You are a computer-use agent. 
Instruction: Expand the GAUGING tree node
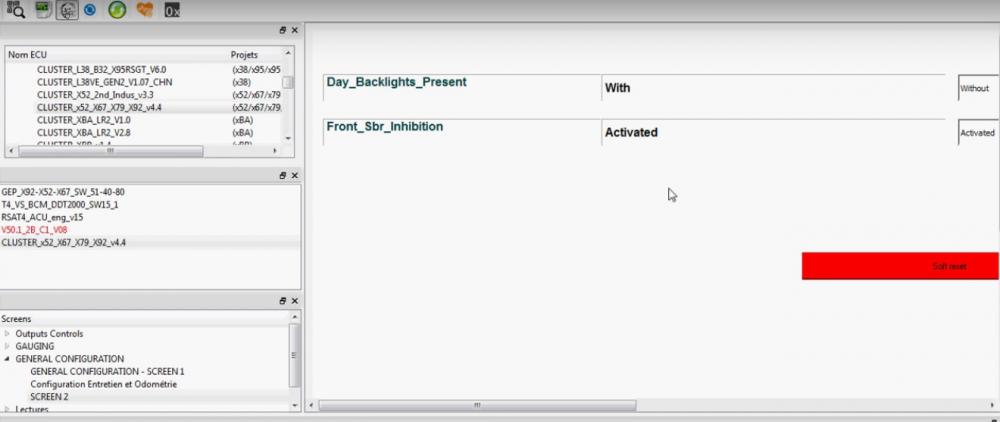click(x=7, y=346)
